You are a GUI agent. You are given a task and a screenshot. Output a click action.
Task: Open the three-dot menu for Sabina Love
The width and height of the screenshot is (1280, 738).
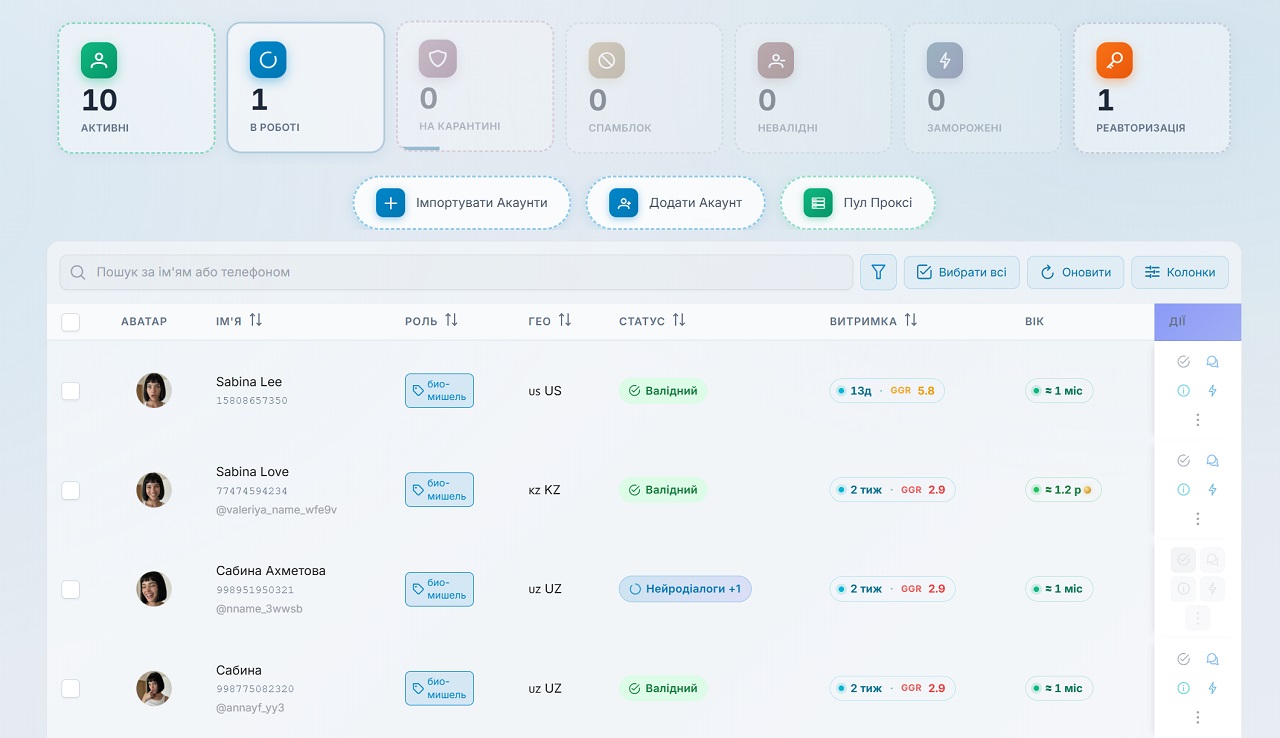[x=1198, y=519]
